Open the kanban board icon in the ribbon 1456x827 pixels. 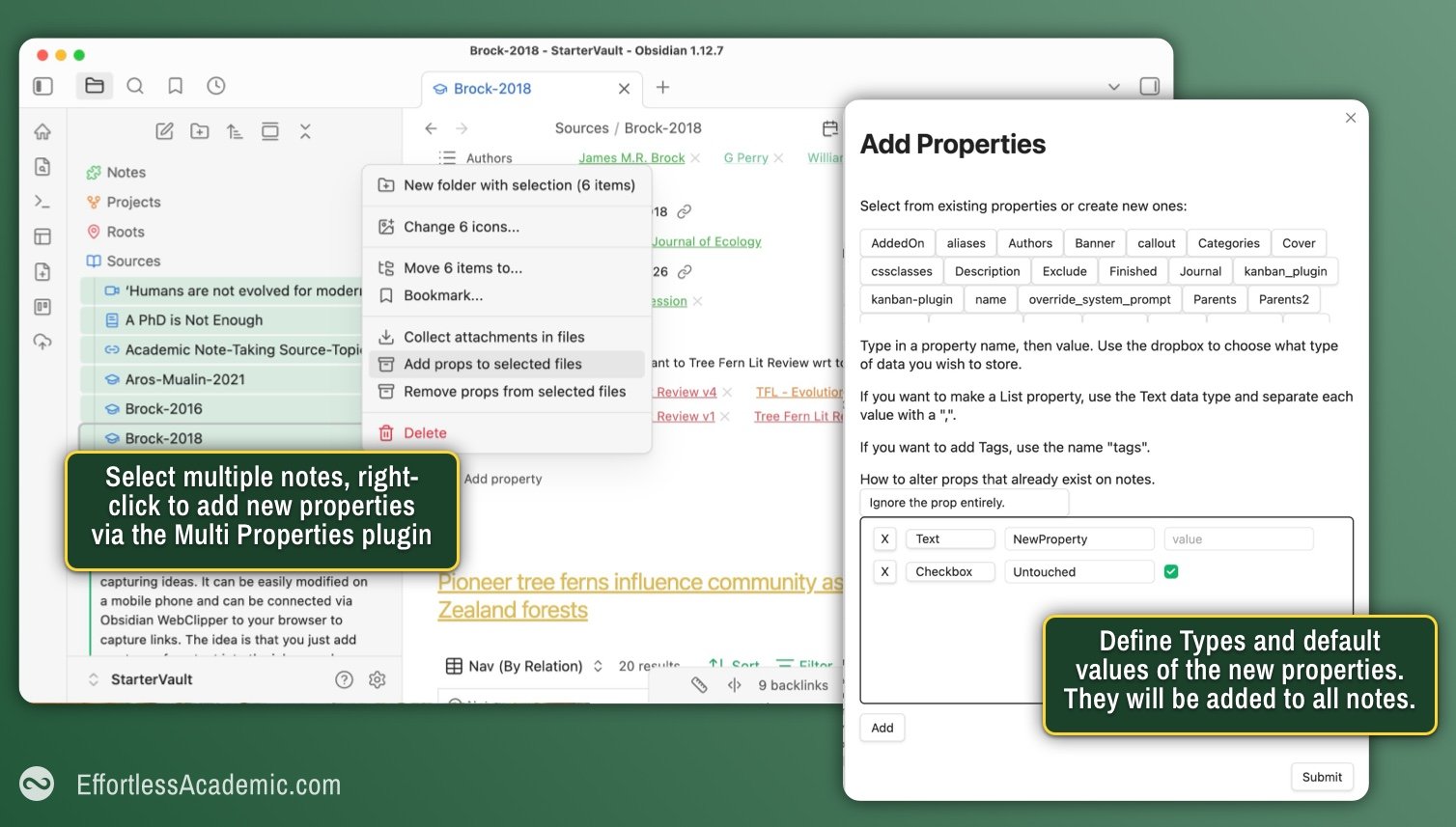click(x=42, y=307)
